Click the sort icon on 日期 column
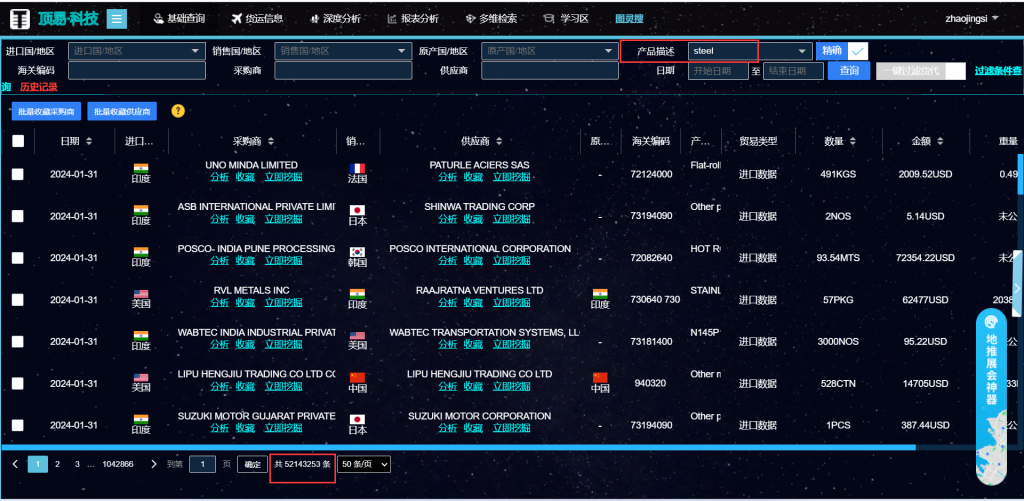Image resolution: width=1024 pixels, height=501 pixels. 89,142
